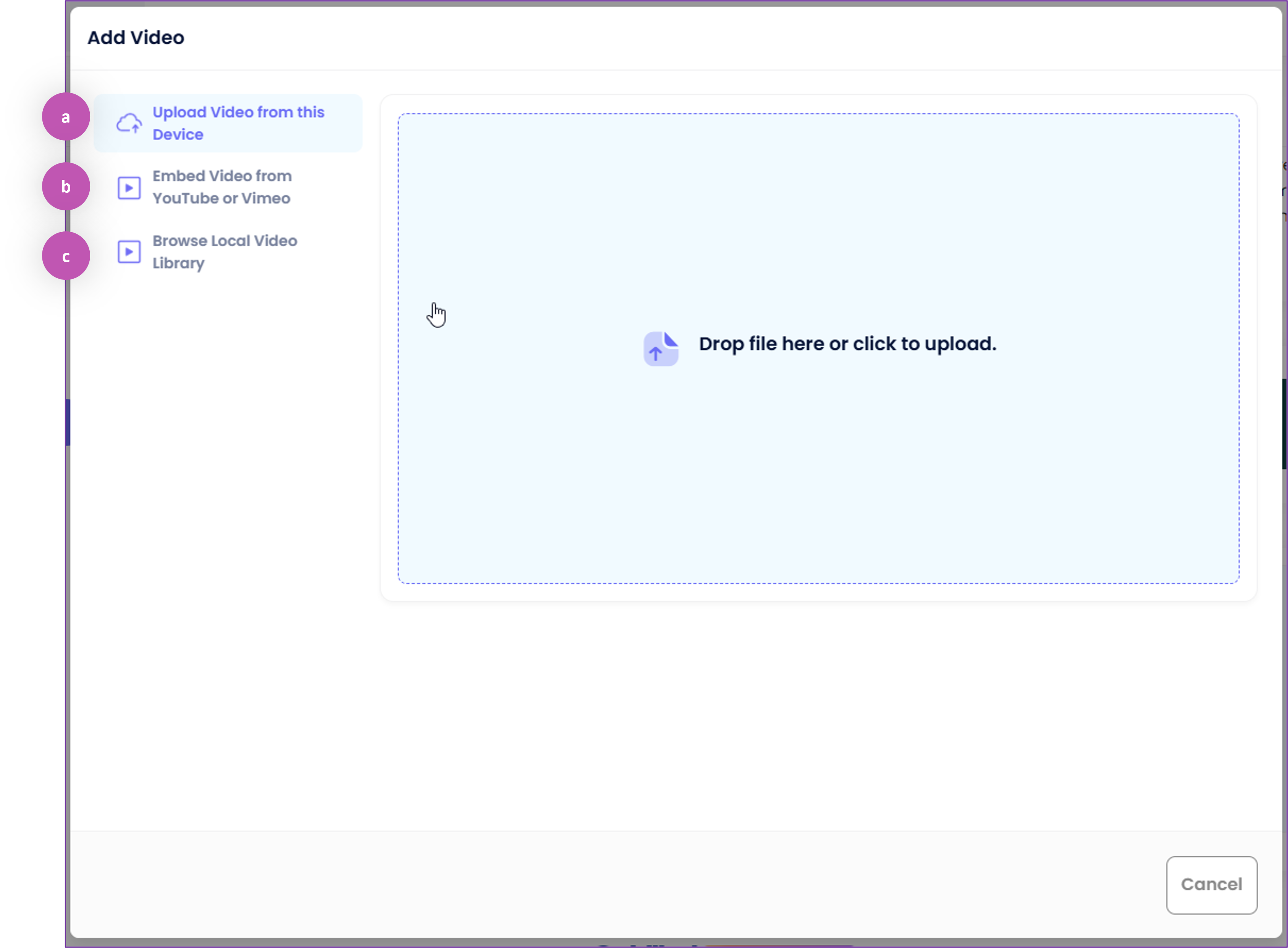Cancel the Add Video dialog
Image resolution: width=1288 pixels, height=948 pixels.
point(1212,885)
